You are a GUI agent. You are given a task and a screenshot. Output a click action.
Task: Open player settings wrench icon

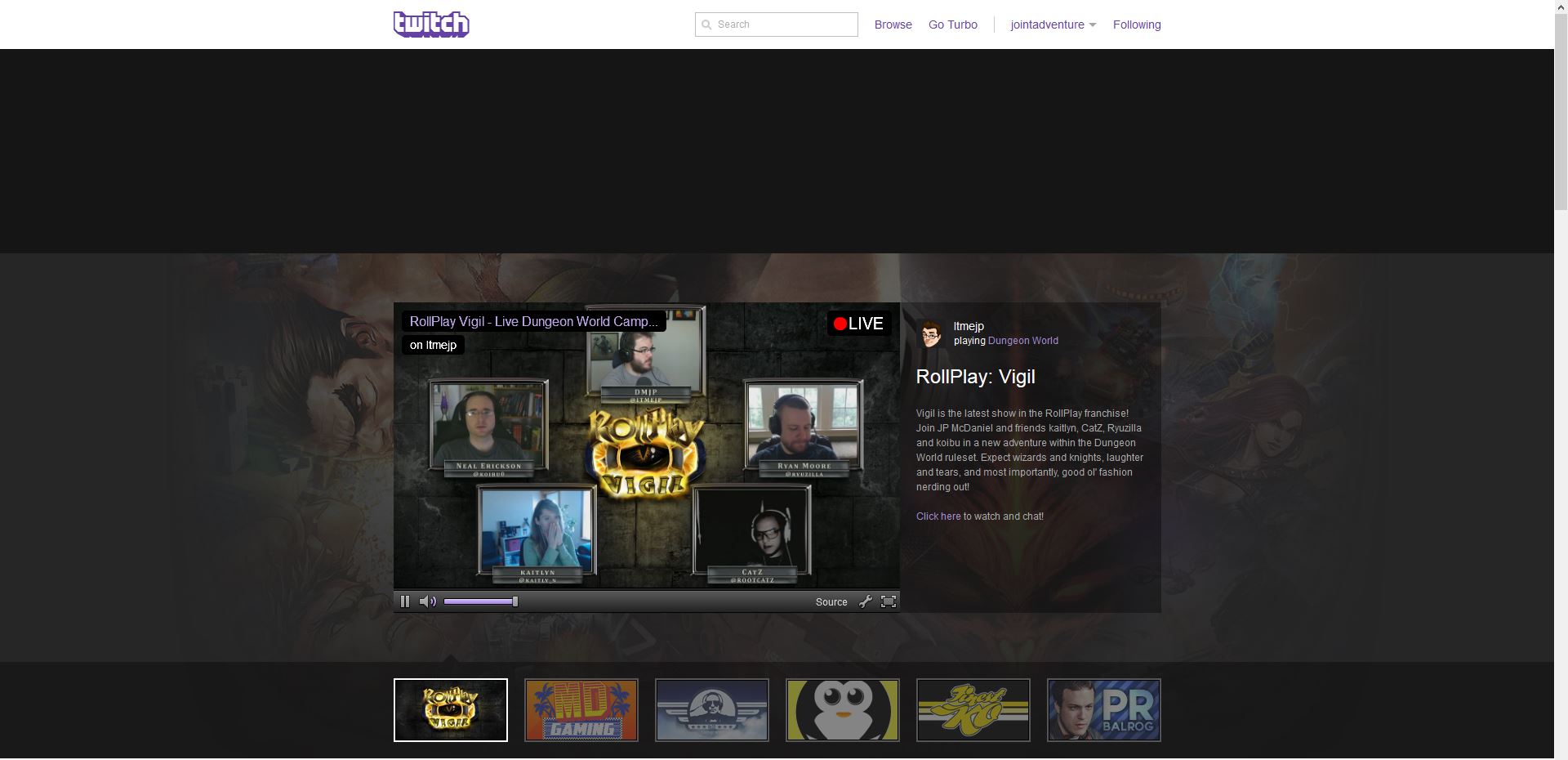click(x=866, y=601)
